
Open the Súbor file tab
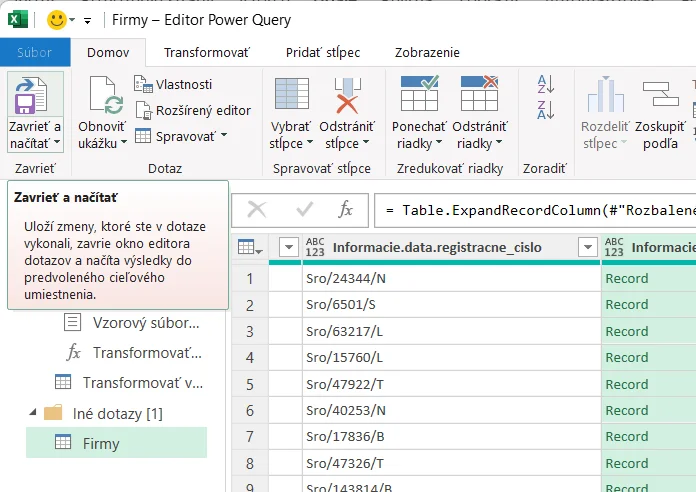(35, 52)
